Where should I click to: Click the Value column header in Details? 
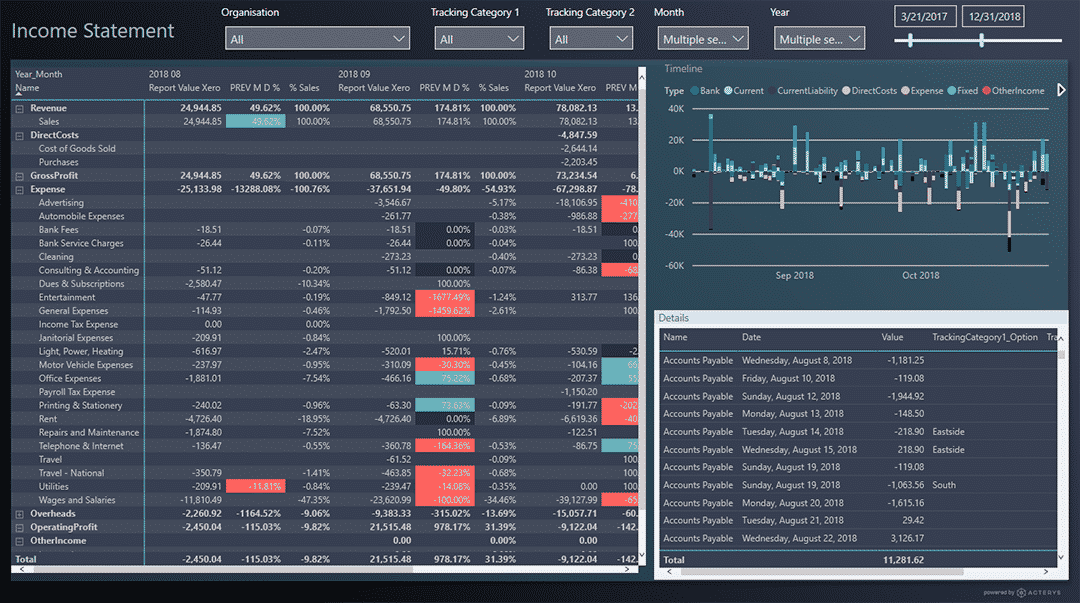[x=892, y=338]
